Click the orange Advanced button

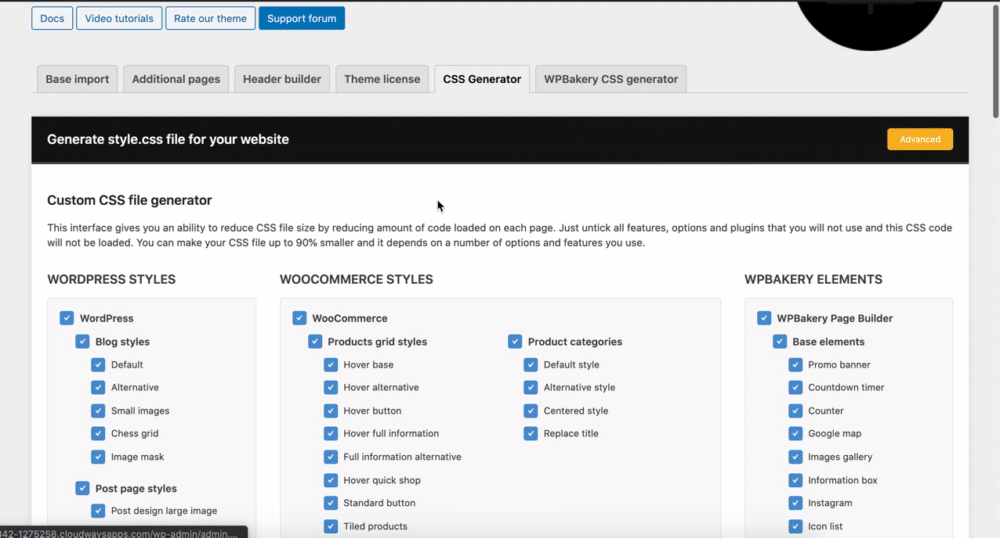click(920, 139)
